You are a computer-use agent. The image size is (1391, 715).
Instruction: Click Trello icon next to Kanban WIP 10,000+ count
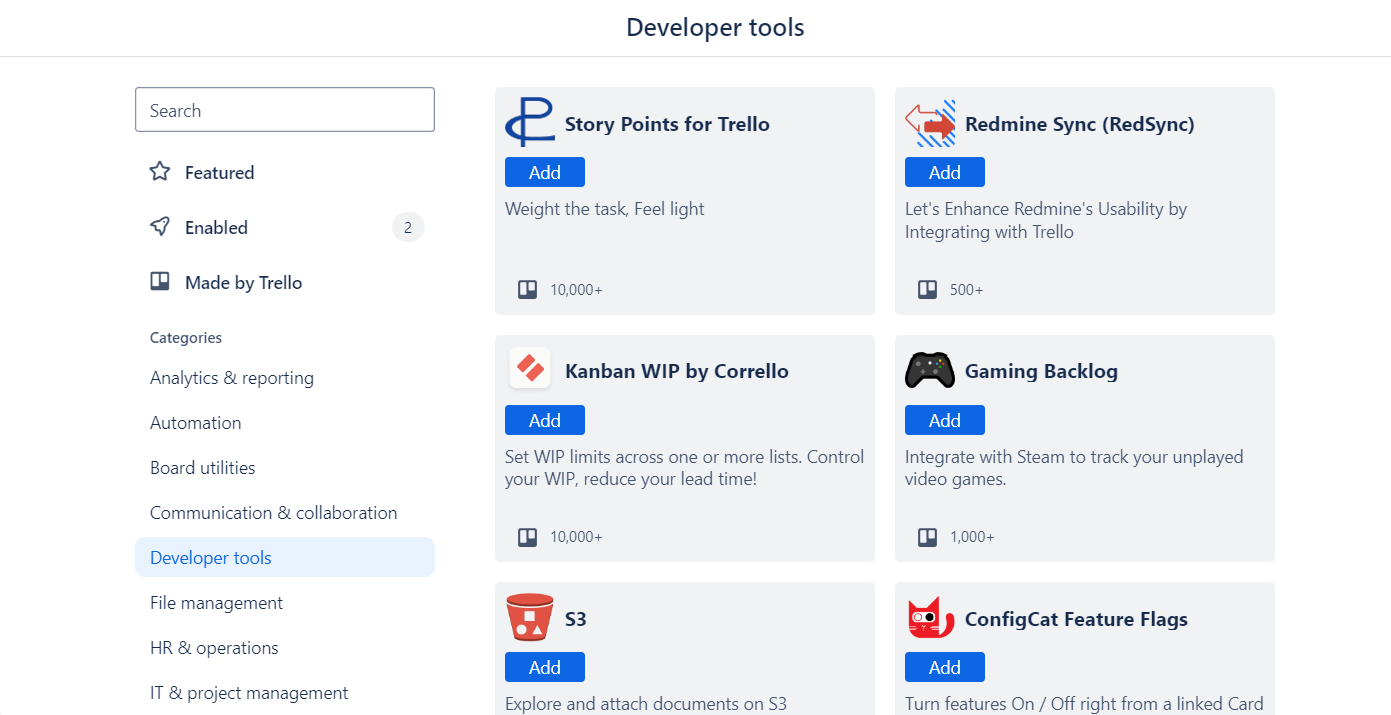point(528,537)
